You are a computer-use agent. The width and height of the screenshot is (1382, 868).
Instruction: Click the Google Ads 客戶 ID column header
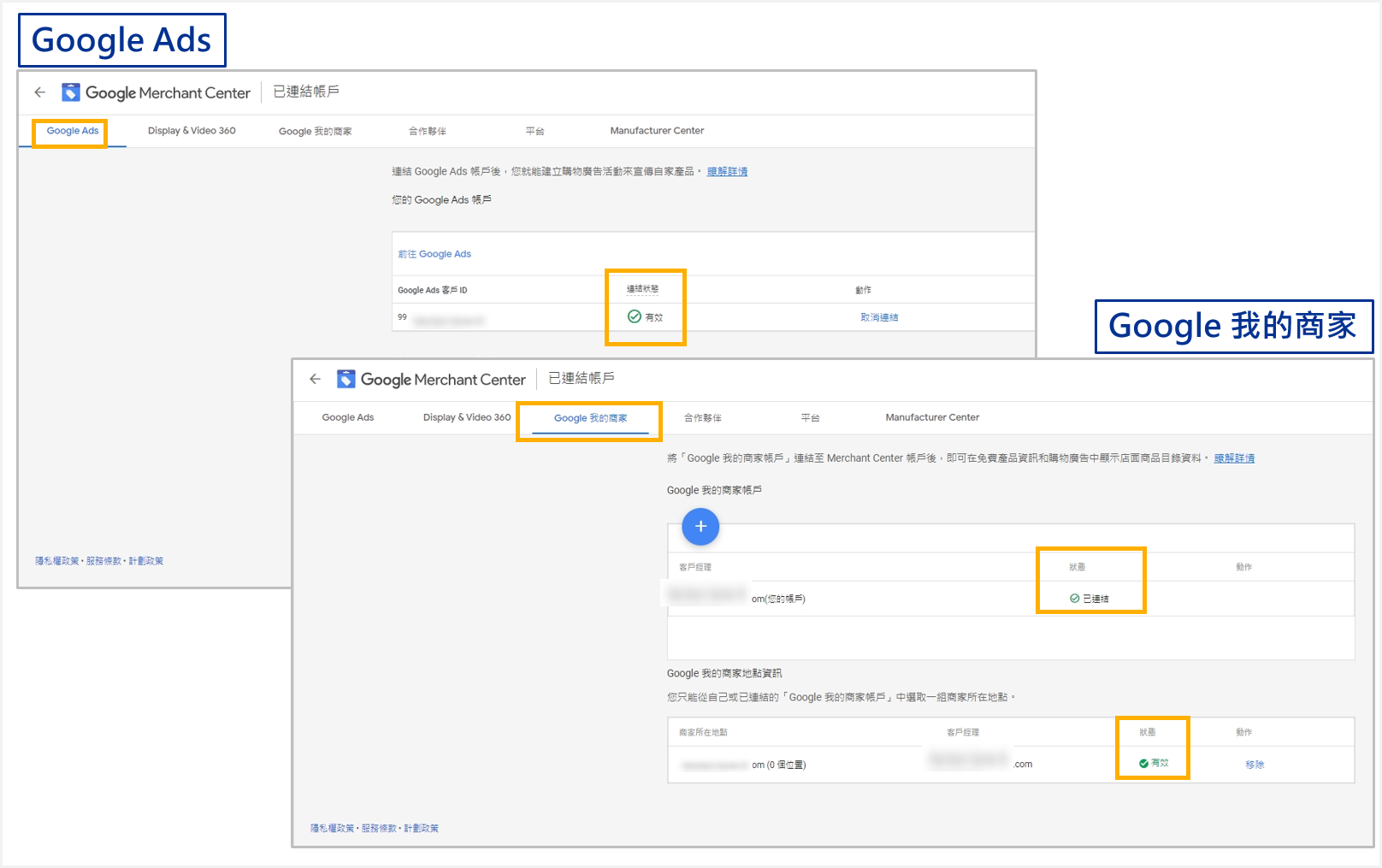coord(432,291)
